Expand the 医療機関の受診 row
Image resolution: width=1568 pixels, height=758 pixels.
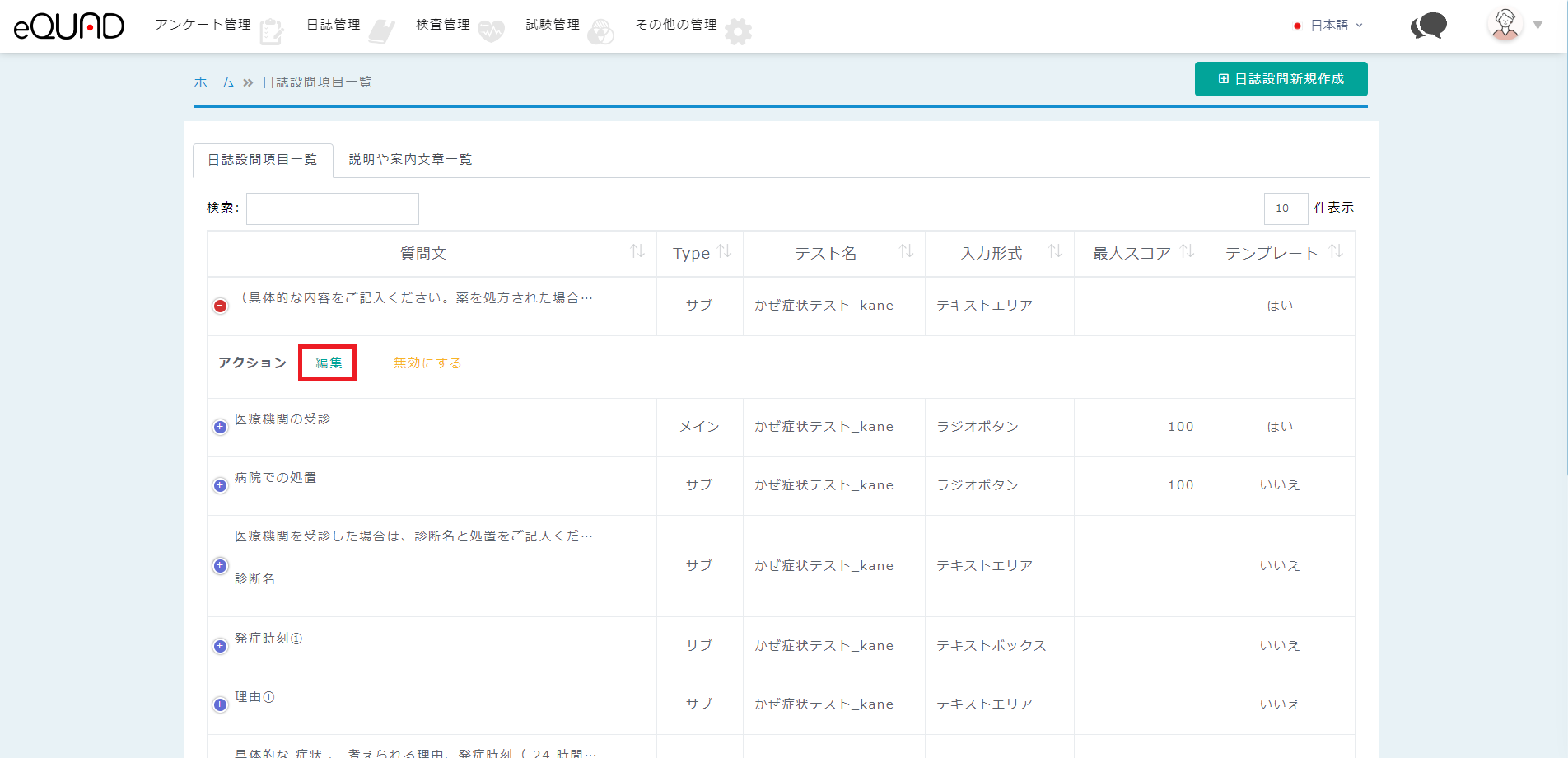tap(220, 427)
